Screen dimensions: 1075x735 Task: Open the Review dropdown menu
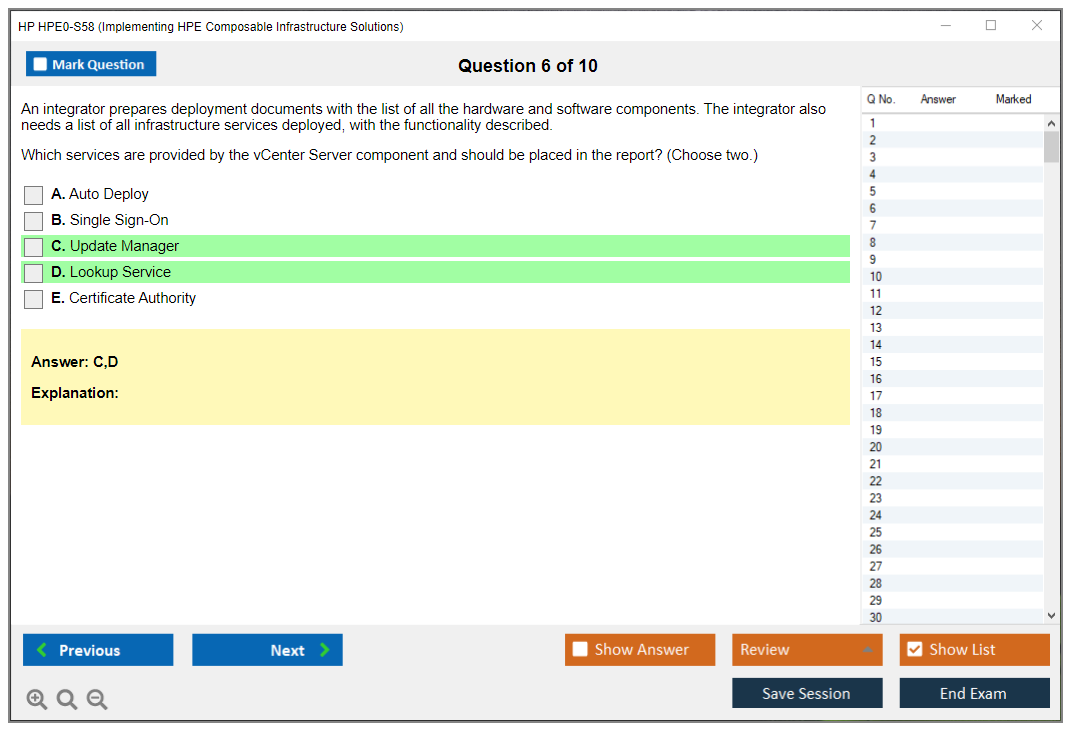click(806, 650)
